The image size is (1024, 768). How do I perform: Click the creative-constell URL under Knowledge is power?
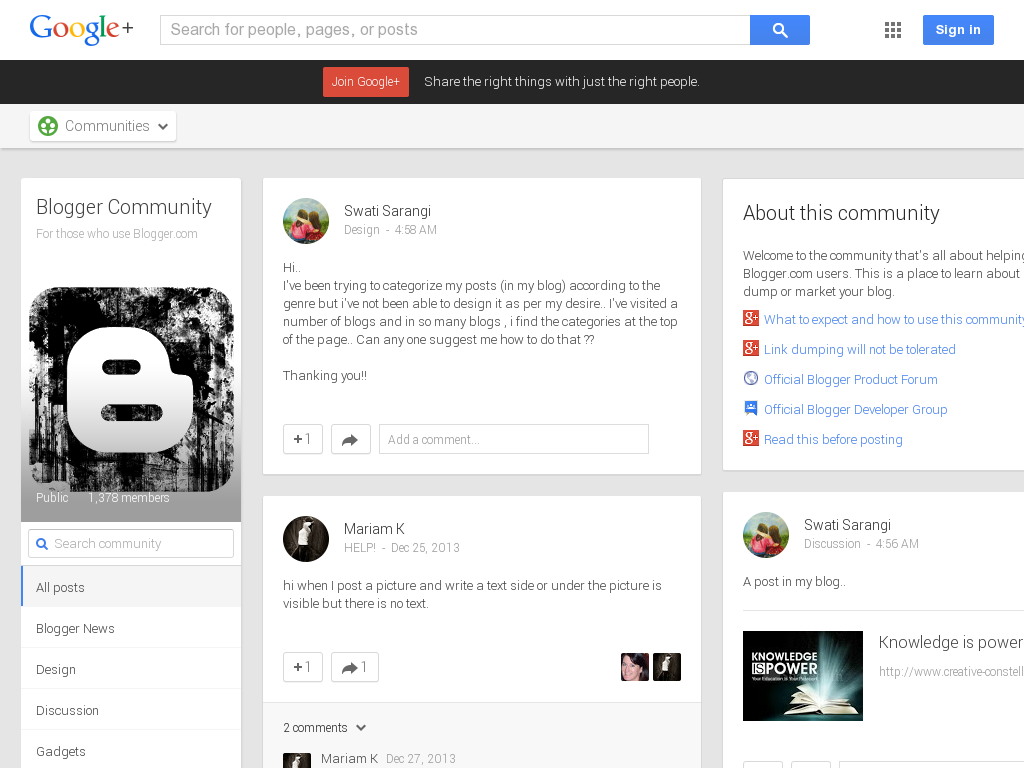click(952, 671)
